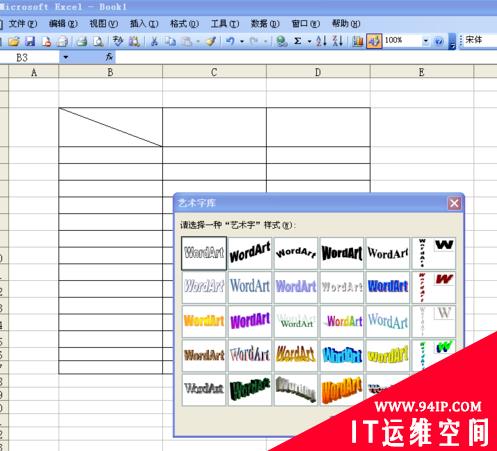Image resolution: width=497 pixels, height=451 pixels.
Task: Select the purple slanted WordArt style
Action: coord(250,321)
